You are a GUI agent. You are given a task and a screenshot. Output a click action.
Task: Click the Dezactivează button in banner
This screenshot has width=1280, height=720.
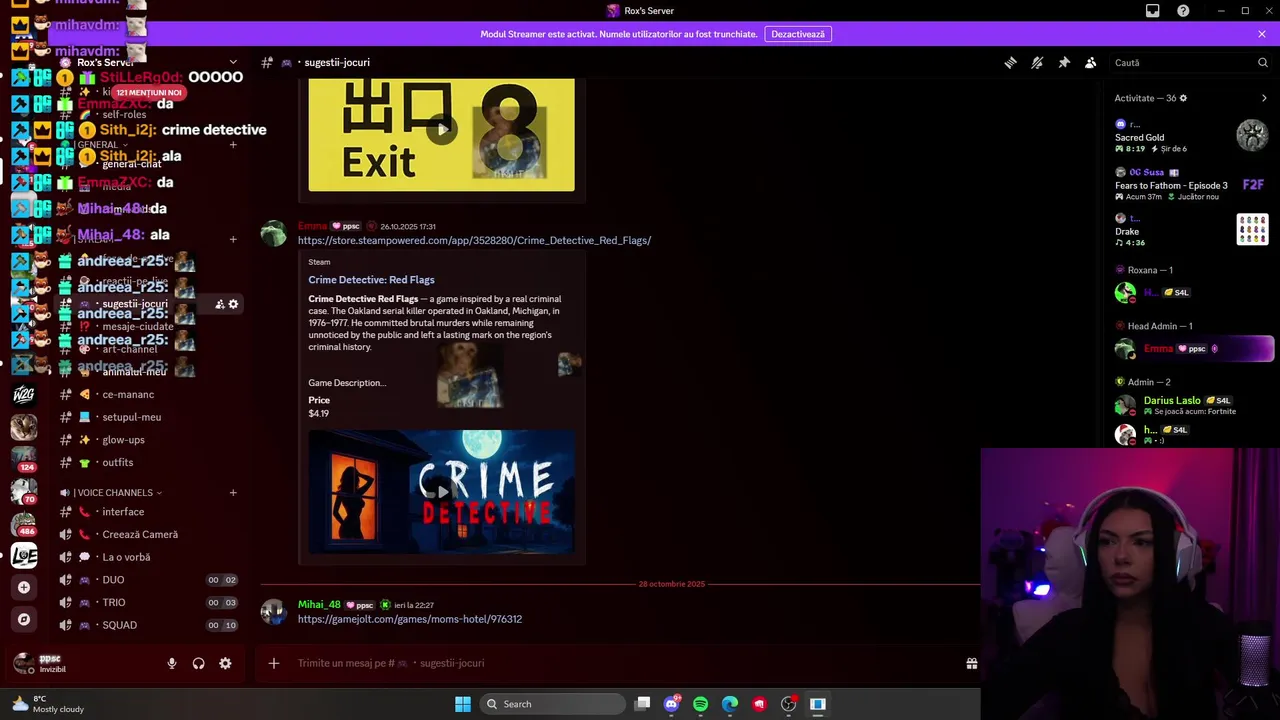(798, 34)
